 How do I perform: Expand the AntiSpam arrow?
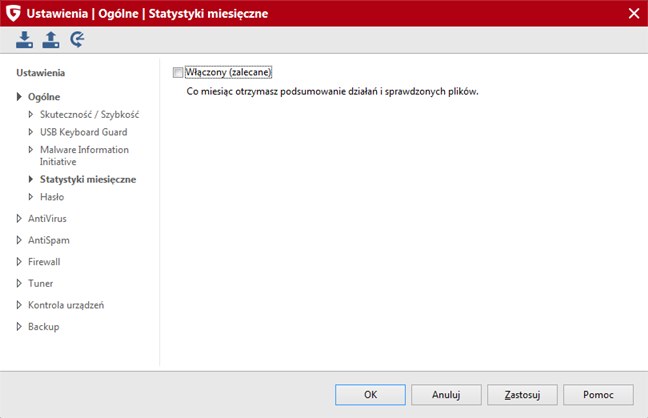pyautogui.click(x=19, y=240)
